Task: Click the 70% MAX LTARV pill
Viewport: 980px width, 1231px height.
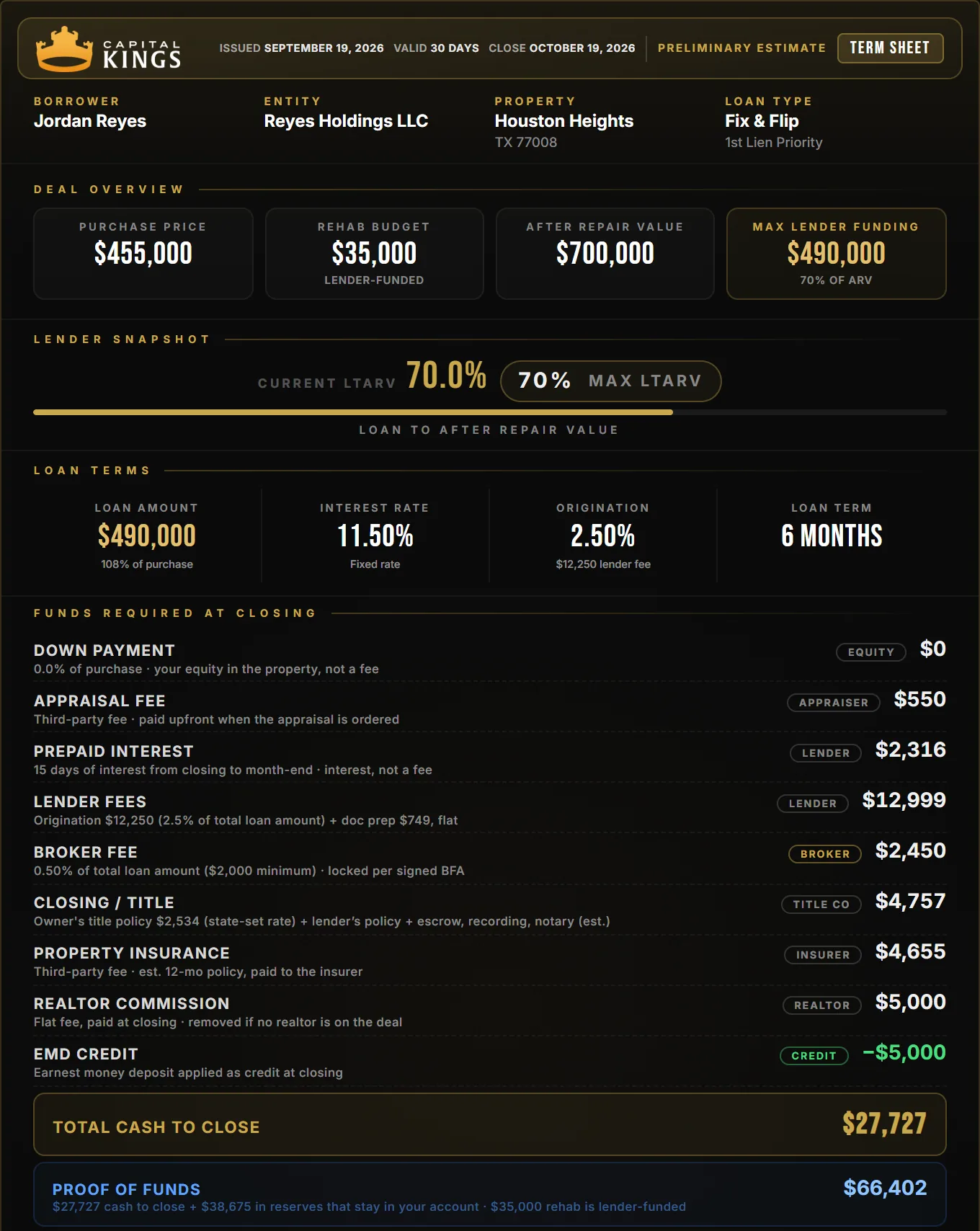Action: pos(610,381)
